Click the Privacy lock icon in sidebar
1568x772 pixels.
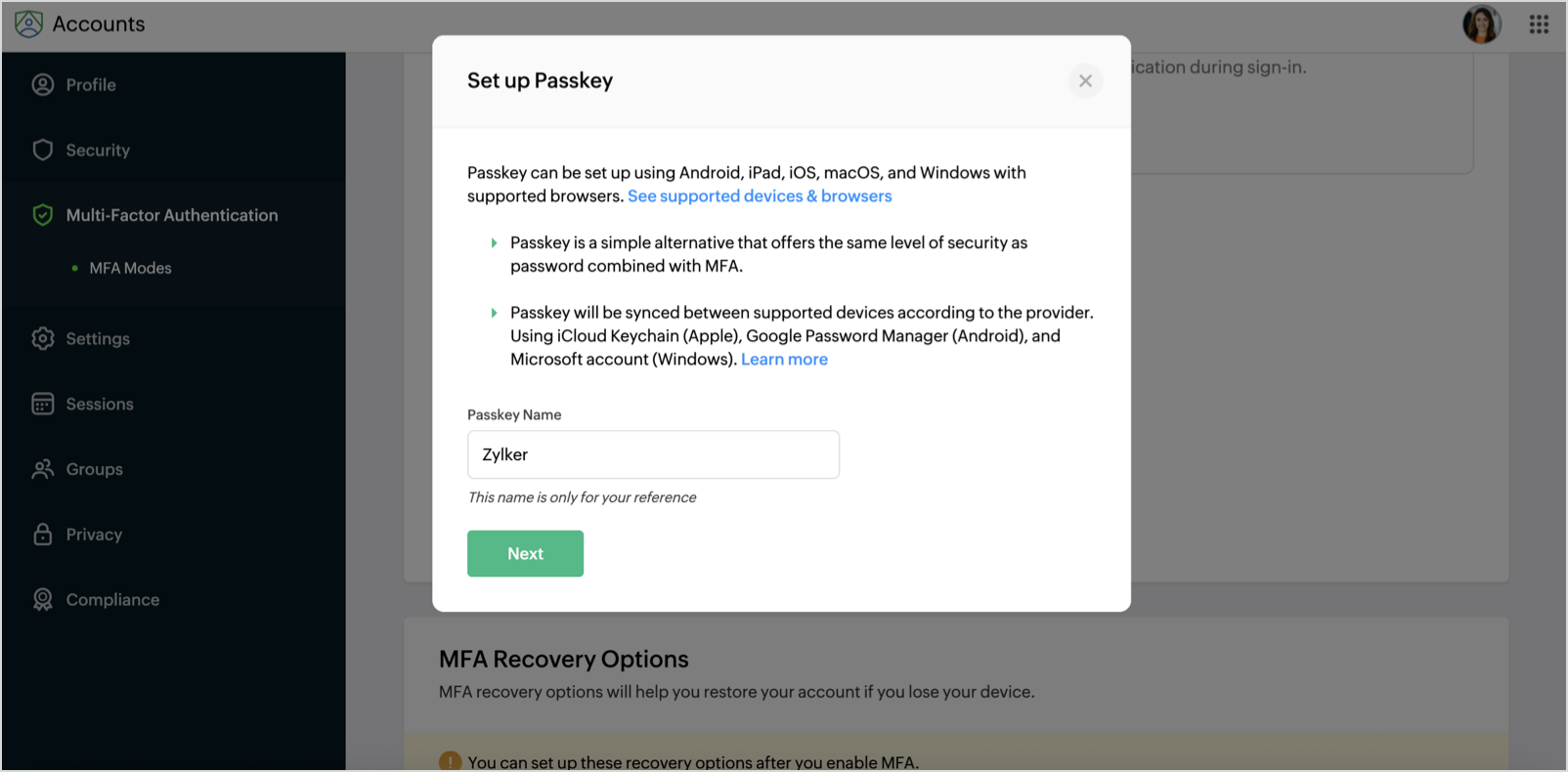pyautogui.click(x=43, y=535)
